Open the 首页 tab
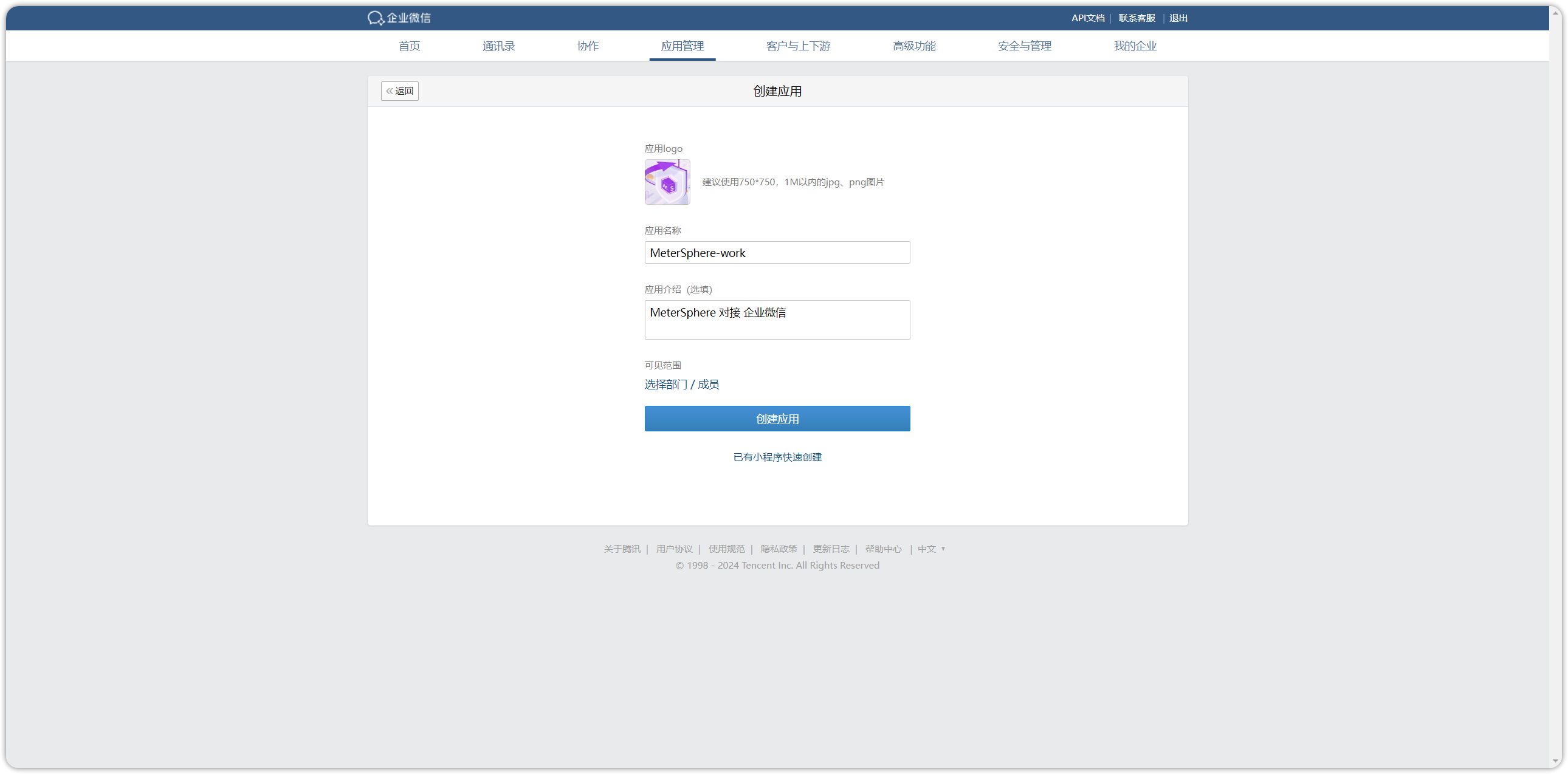Screen dimensions: 1568x774 pyautogui.click(x=409, y=46)
